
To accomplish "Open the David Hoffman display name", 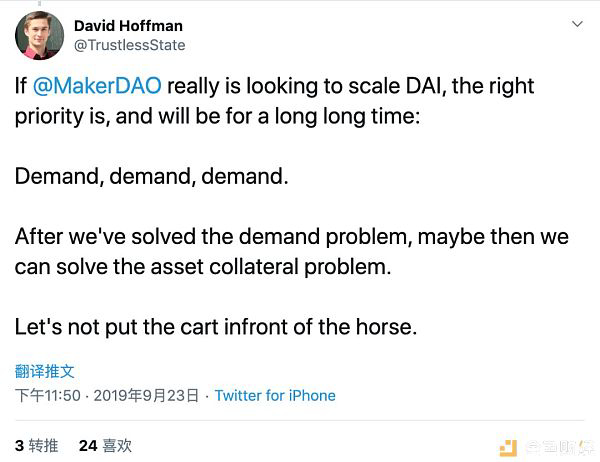I will 128,26.
